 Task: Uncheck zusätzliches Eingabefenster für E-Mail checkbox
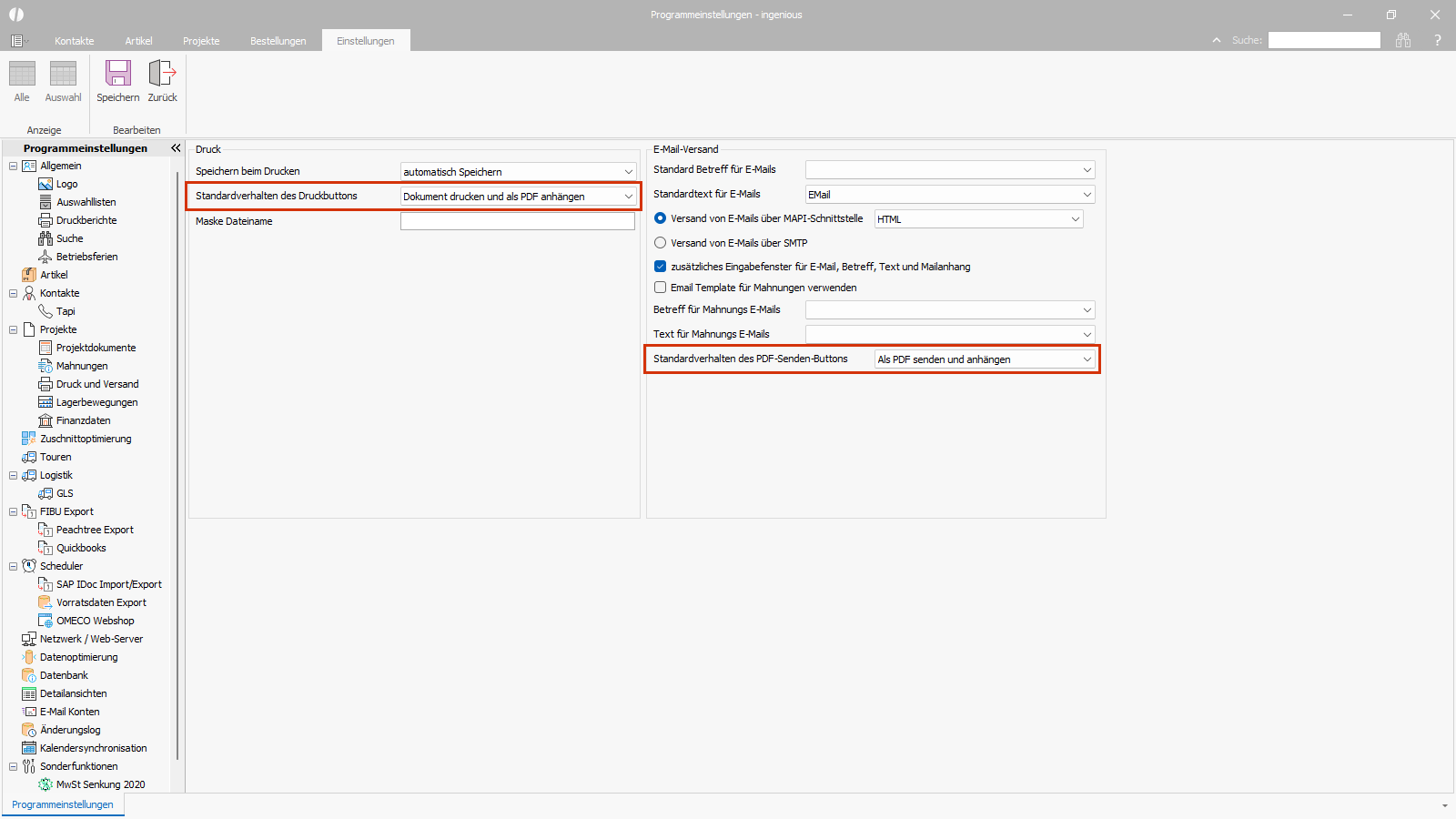(x=661, y=267)
